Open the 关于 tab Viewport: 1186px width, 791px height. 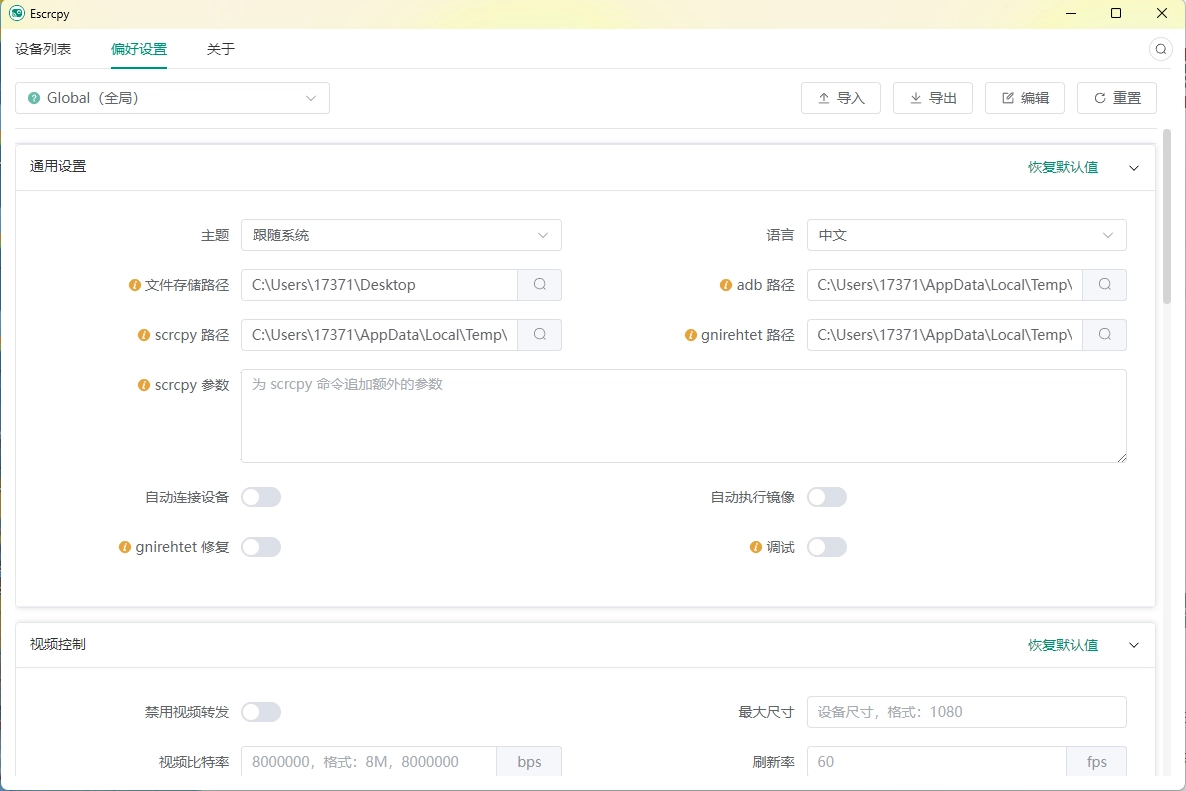click(x=220, y=48)
